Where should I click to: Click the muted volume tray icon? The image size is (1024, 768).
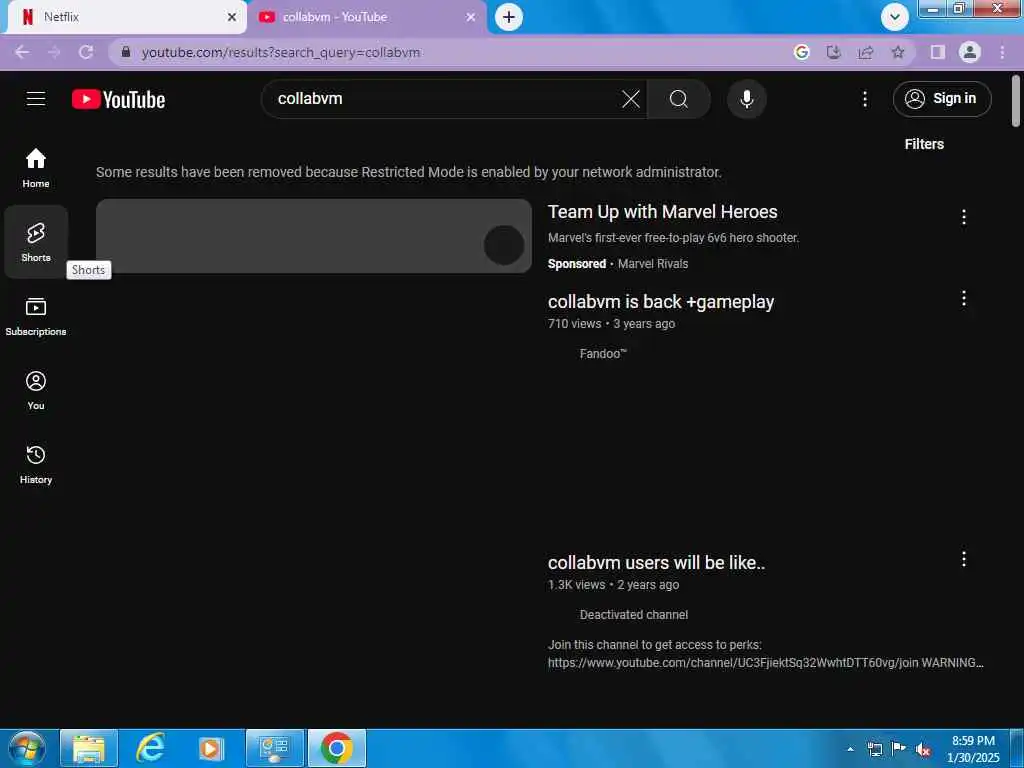(923, 750)
